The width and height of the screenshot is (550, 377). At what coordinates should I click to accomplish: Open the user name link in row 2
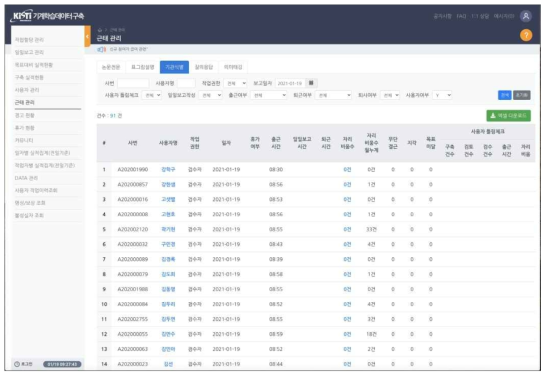(168, 184)
